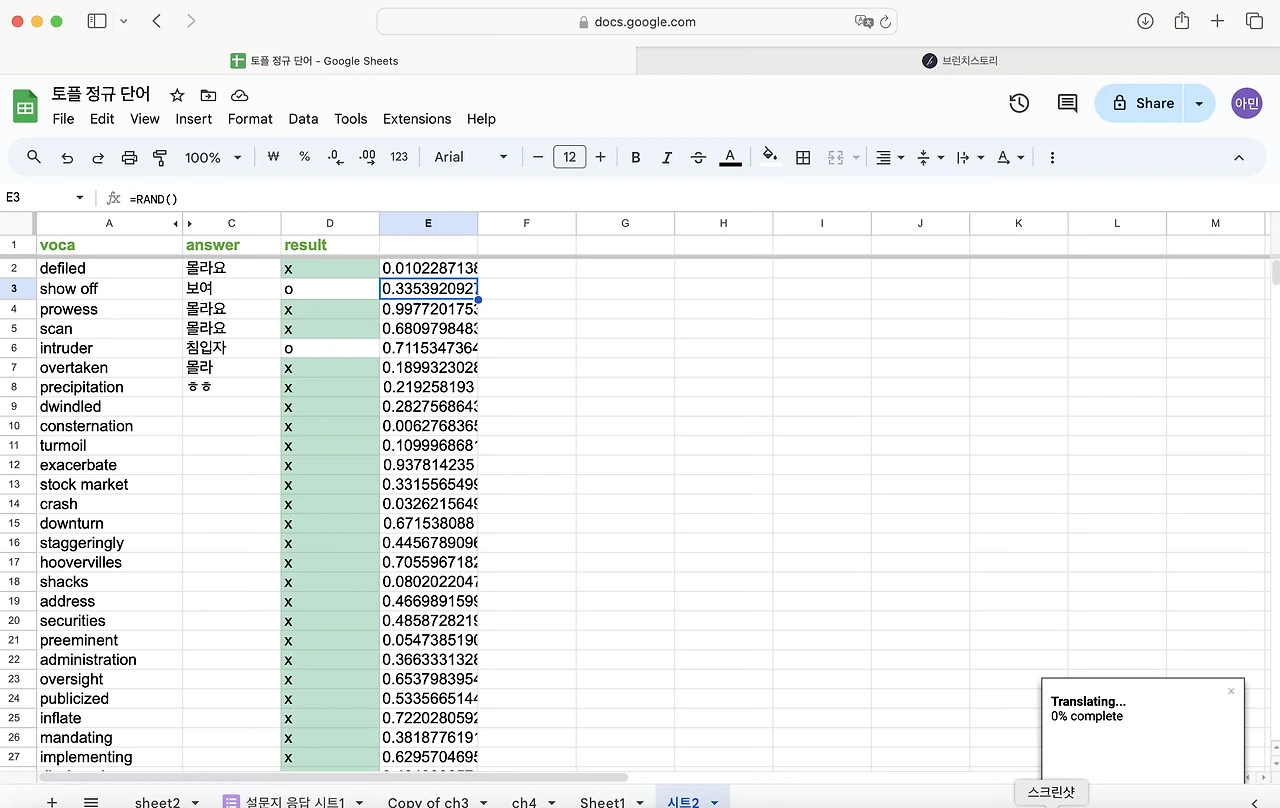
Task: Open the borders tool
Action: 802,157
